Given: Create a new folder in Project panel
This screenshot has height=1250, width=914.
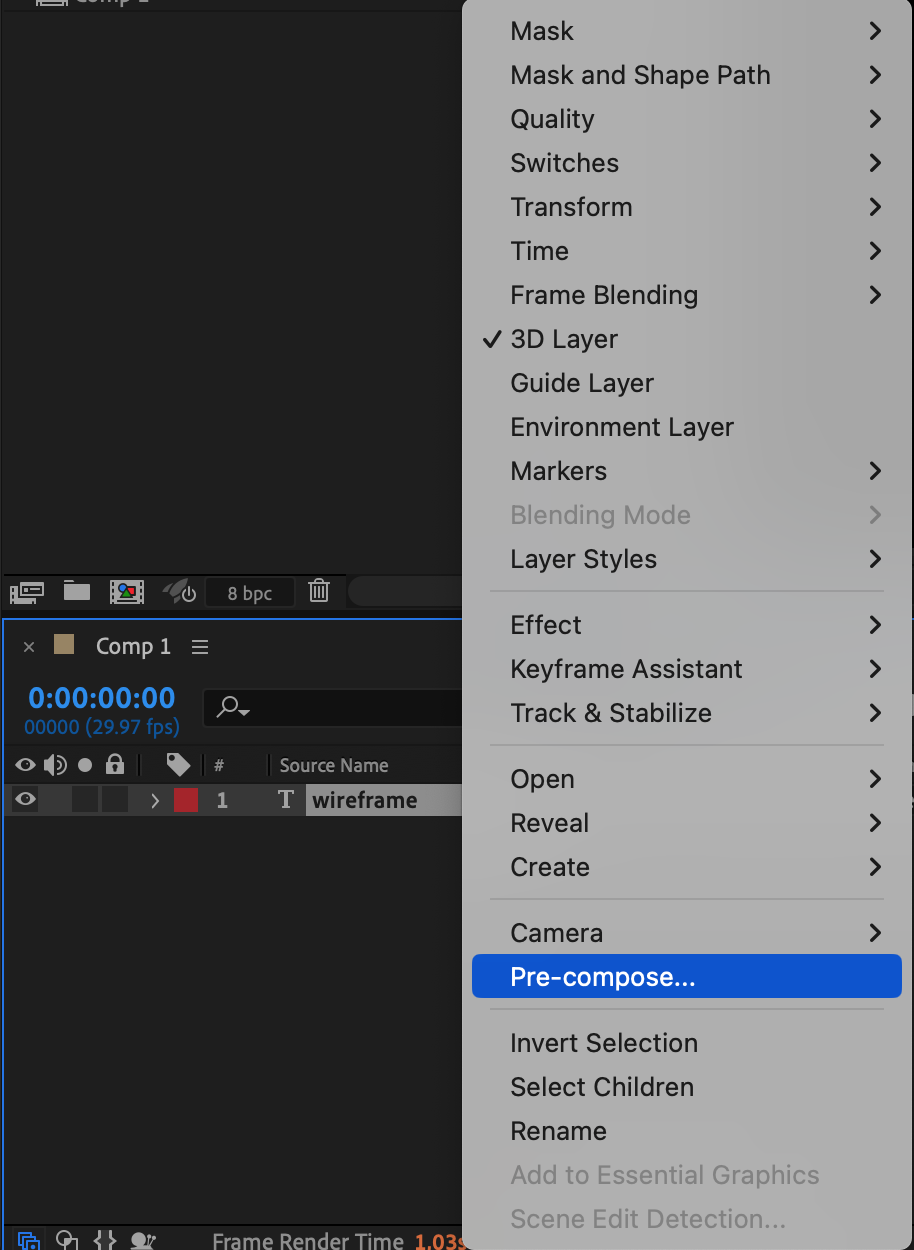Looking at the screenshot, I should [x=77, y=591].
